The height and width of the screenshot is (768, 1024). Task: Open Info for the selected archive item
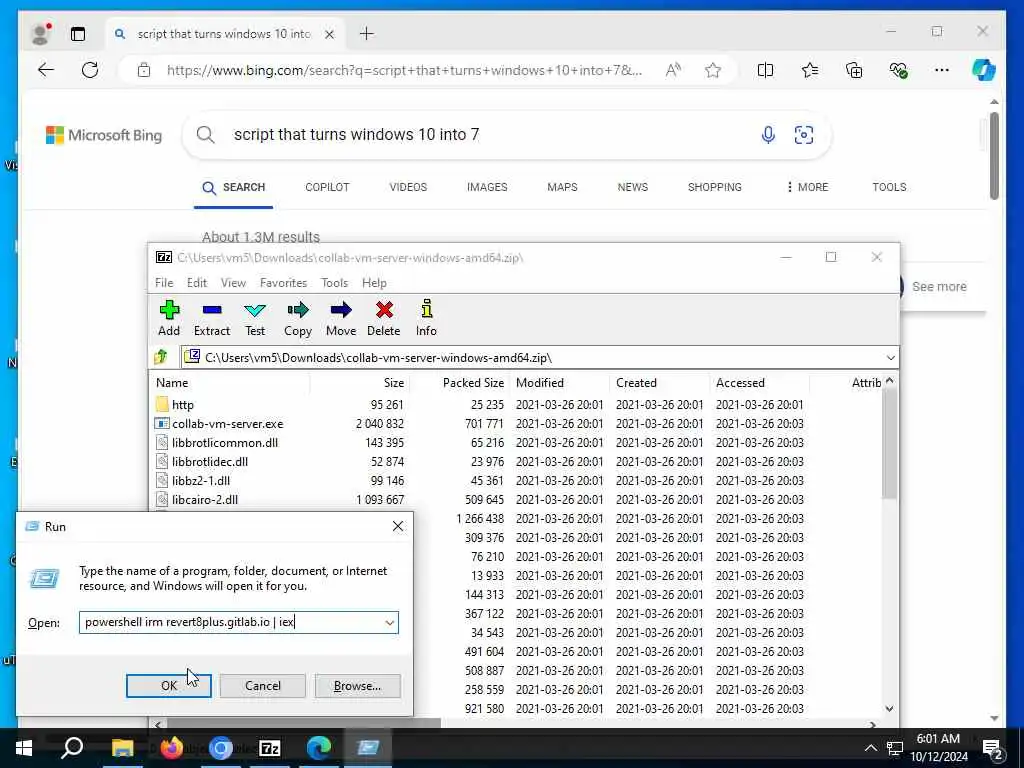tap(426, 318)
